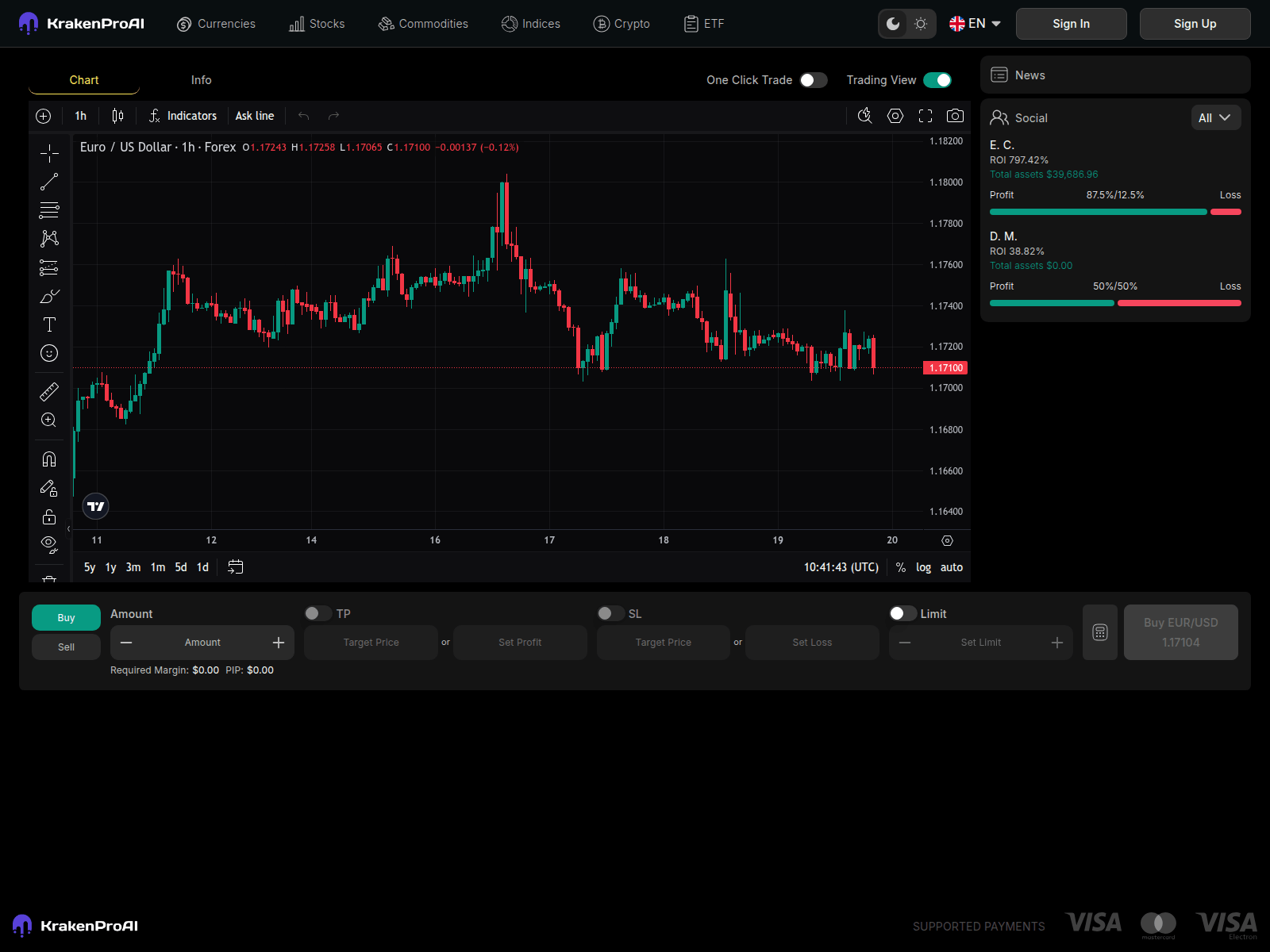The image size is (1270, 952).
Task: Open the trade calculator icon
Action: click(x=1100, y=632)
